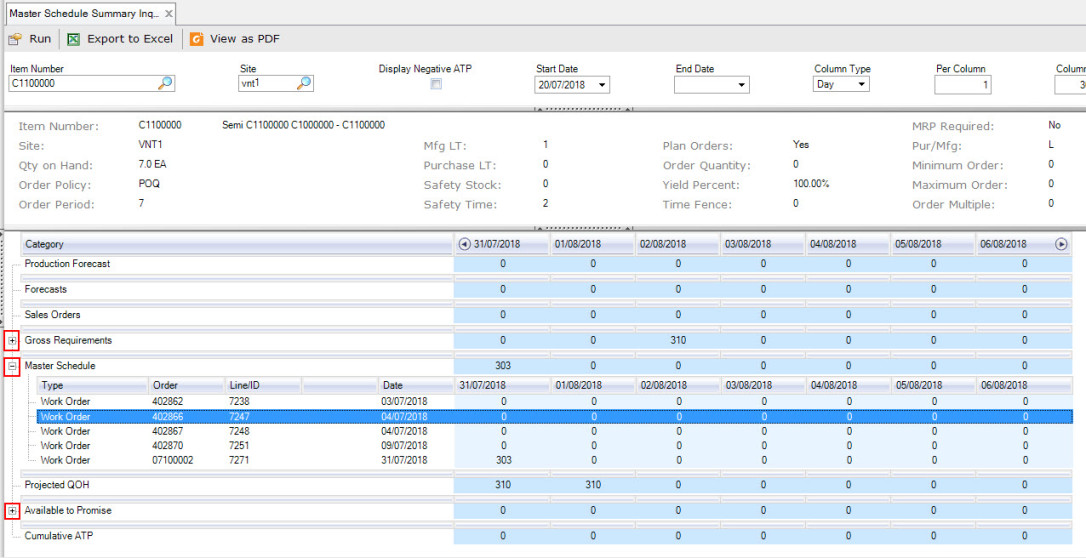Click the 31/07/2018 main column header
This screenshot has width=1086, height=558.
coord(502,244)
